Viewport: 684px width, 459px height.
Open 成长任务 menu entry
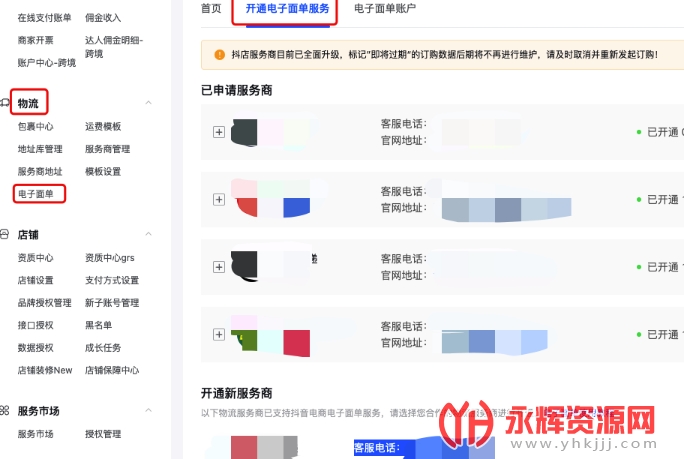103,348
